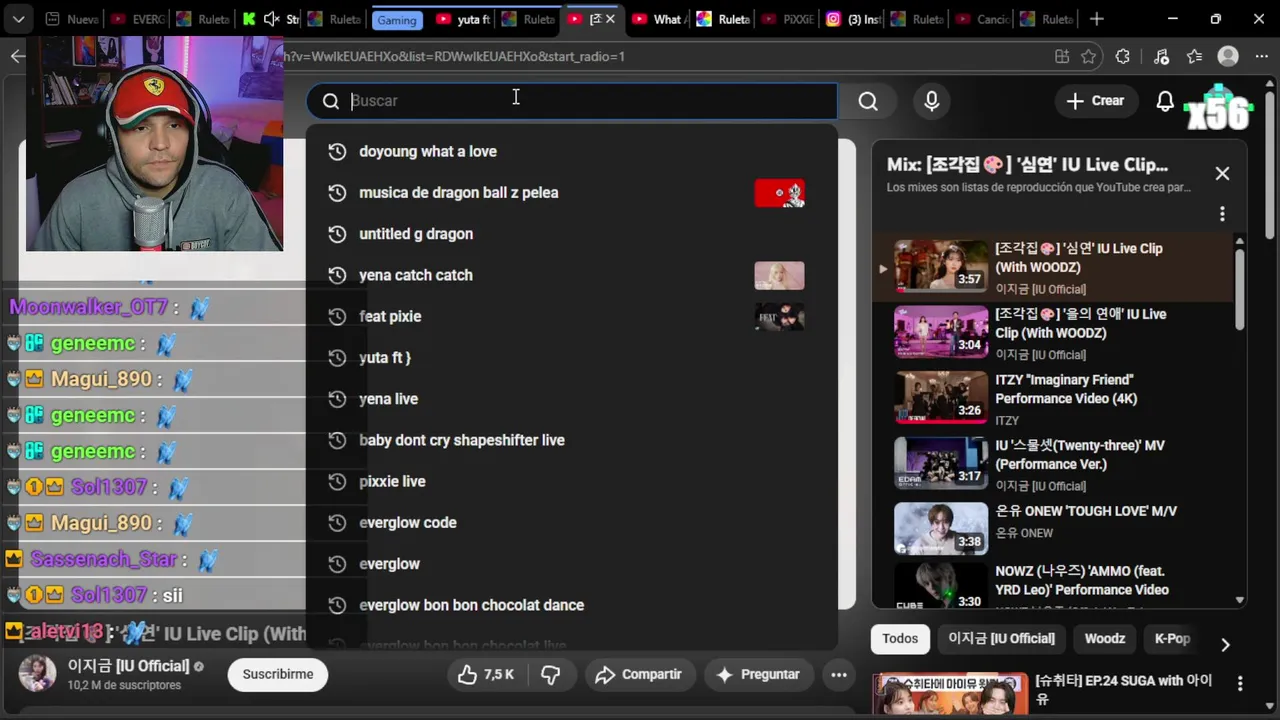This screenshot has width=1280, height=720.
Task: Click the playlist scrollbar up arrow
Action: [1240, 241]
